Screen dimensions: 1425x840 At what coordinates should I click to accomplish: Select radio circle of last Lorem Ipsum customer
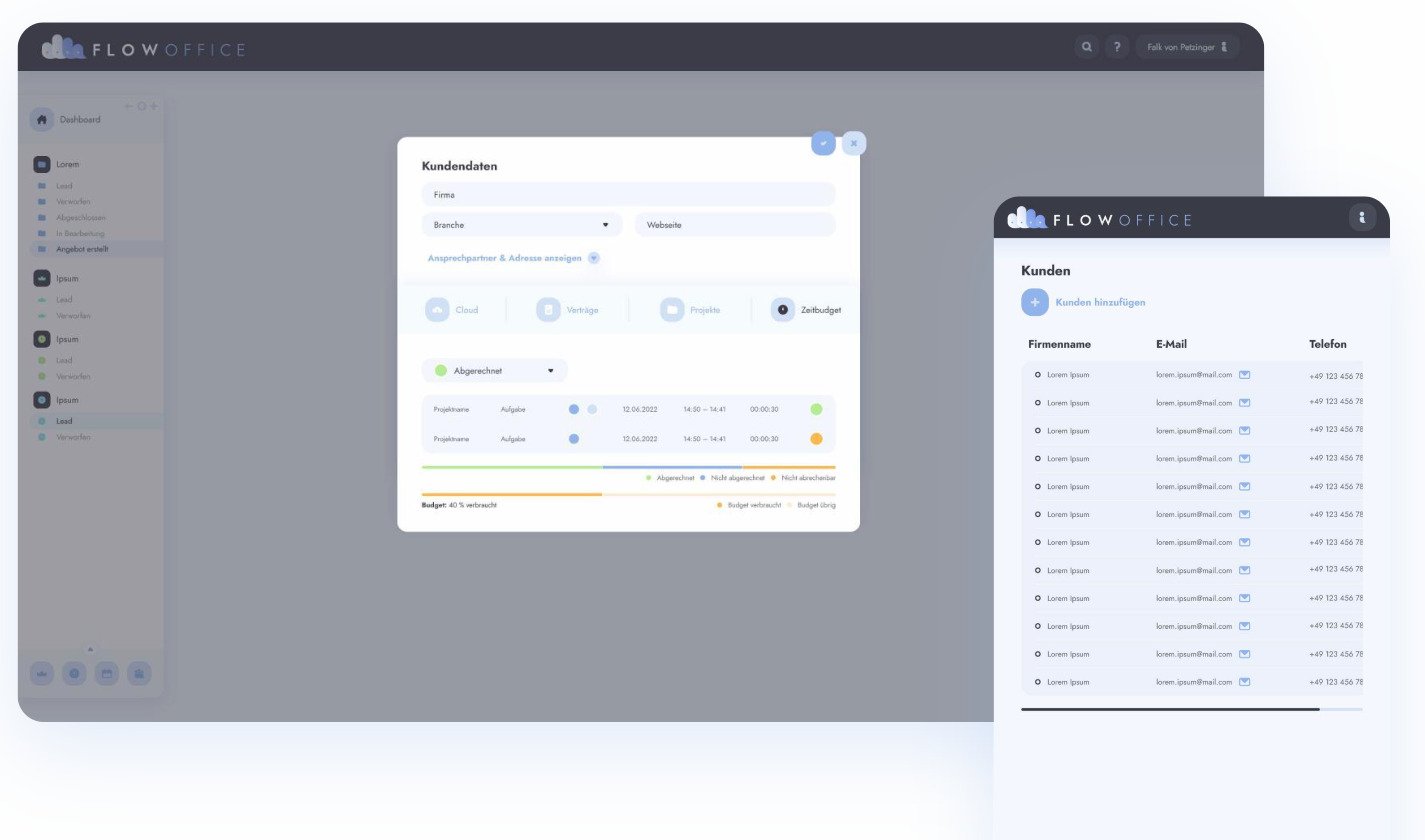[1038, 682]
